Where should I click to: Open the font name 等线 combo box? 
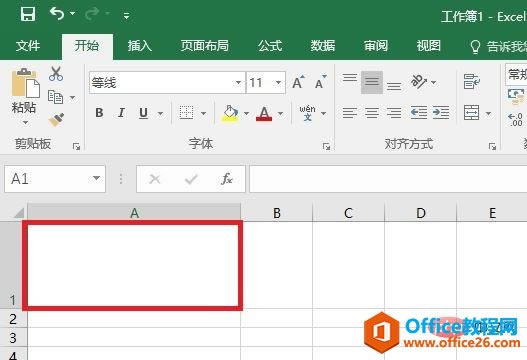click(x=167, y=82)
